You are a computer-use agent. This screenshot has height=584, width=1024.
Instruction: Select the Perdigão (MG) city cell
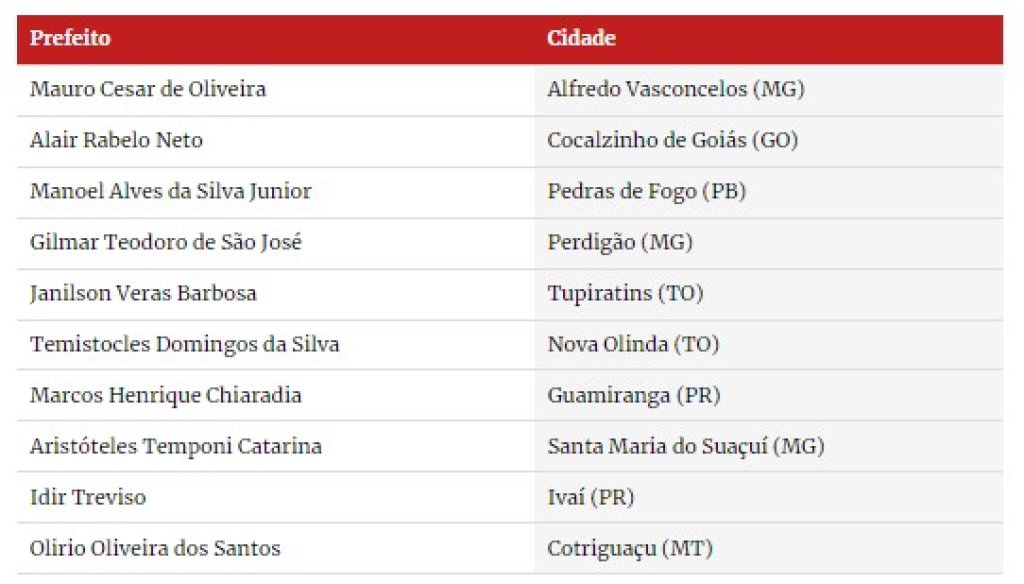(x=620, y=242)
